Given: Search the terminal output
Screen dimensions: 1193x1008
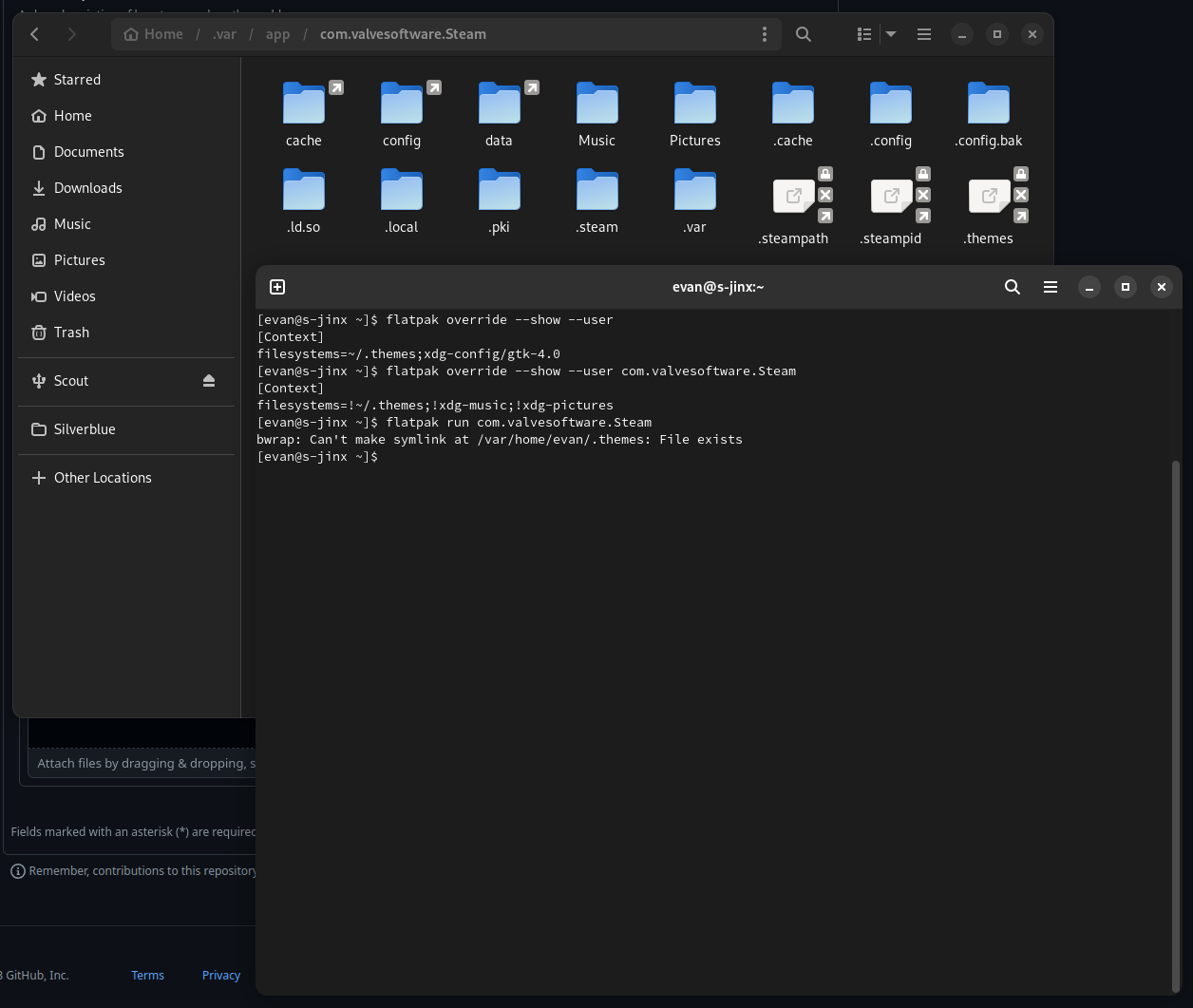Looking at the screenshot, I should [x=1012, y=286].
